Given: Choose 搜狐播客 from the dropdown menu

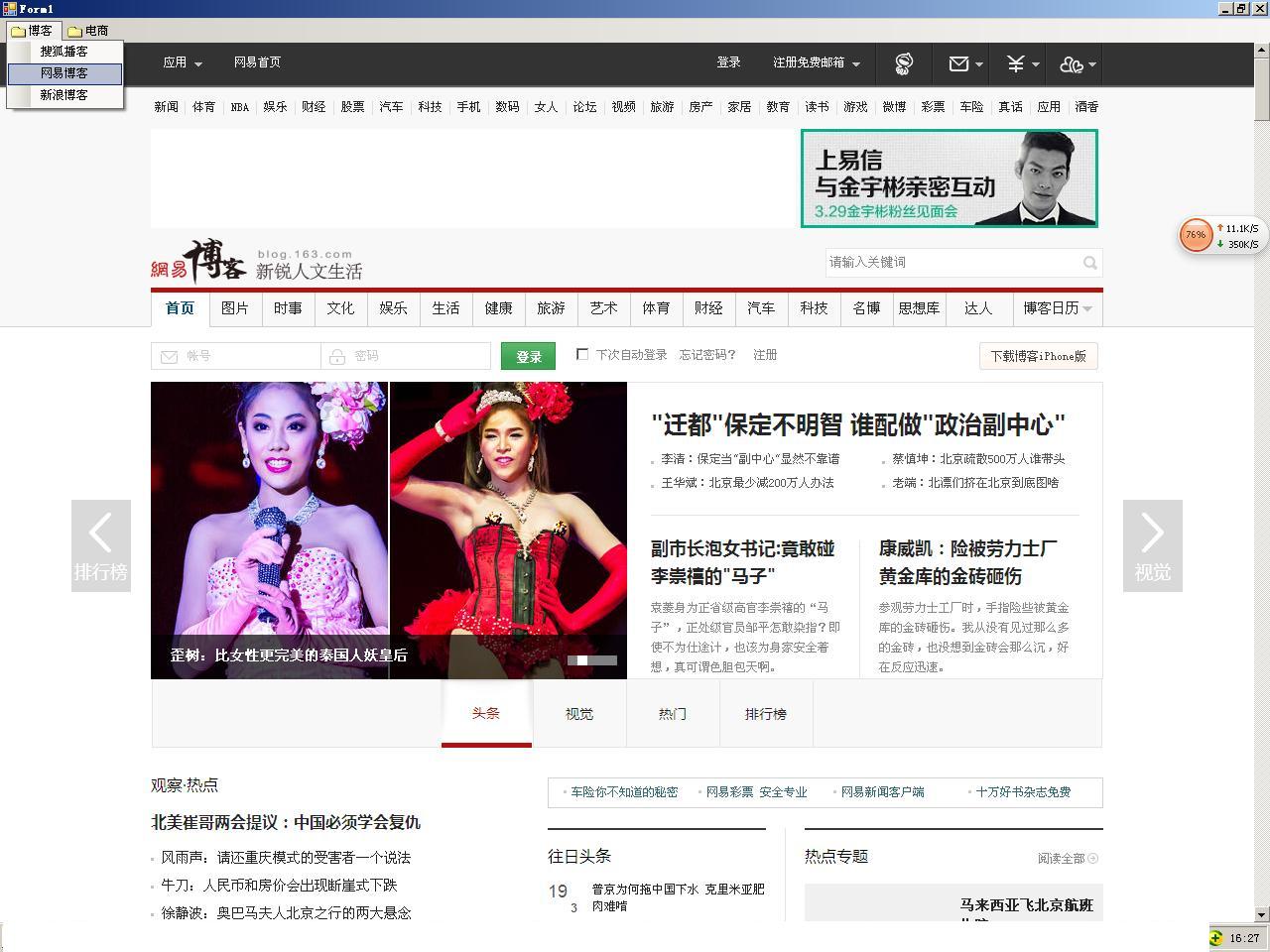Looking at the screenshot, I should (x=64, y=52).
